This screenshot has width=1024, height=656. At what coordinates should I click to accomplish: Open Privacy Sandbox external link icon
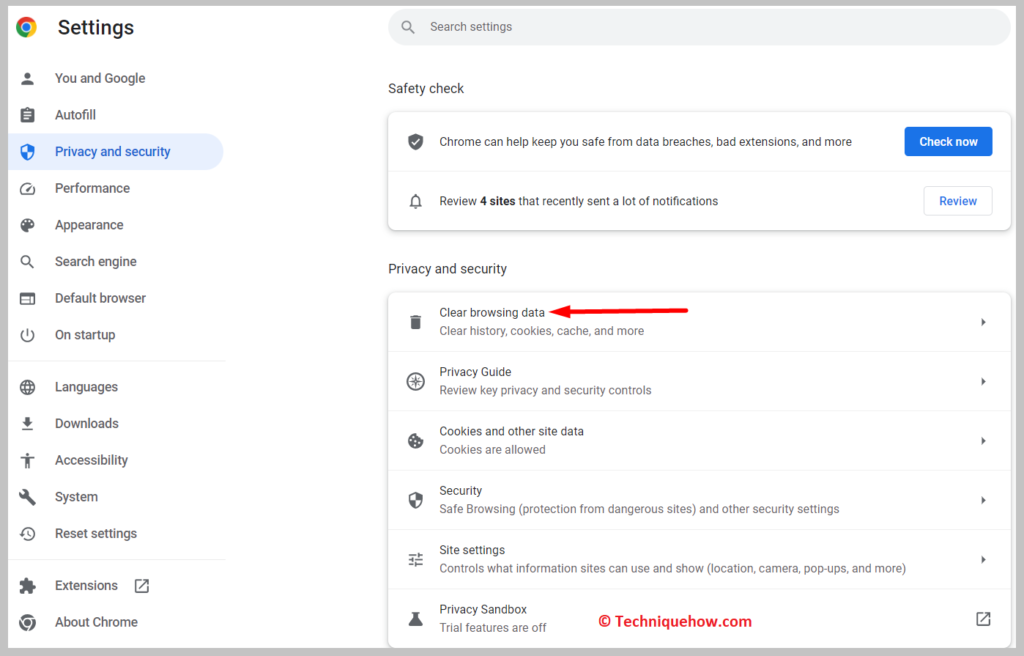coord(983,619)
